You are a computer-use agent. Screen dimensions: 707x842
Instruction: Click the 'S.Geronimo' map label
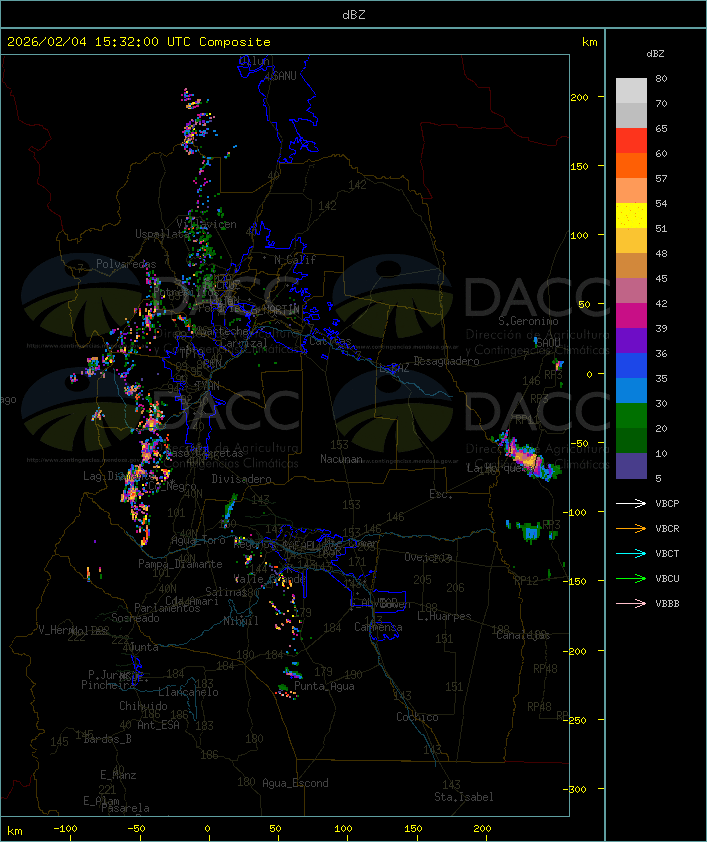[x=528, y=321]
